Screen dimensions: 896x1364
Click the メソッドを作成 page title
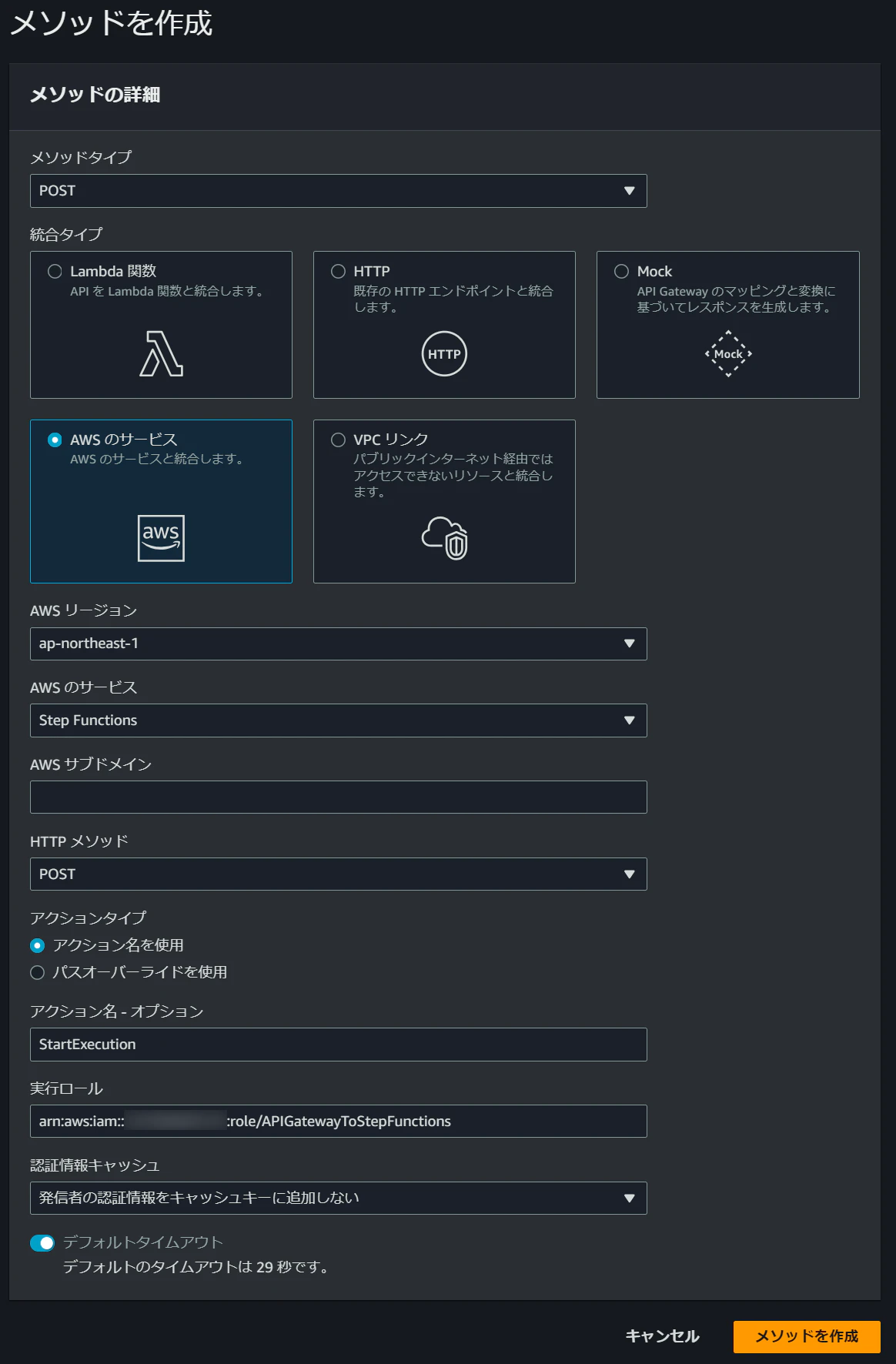pyautogui.click(x=112, y=22)
